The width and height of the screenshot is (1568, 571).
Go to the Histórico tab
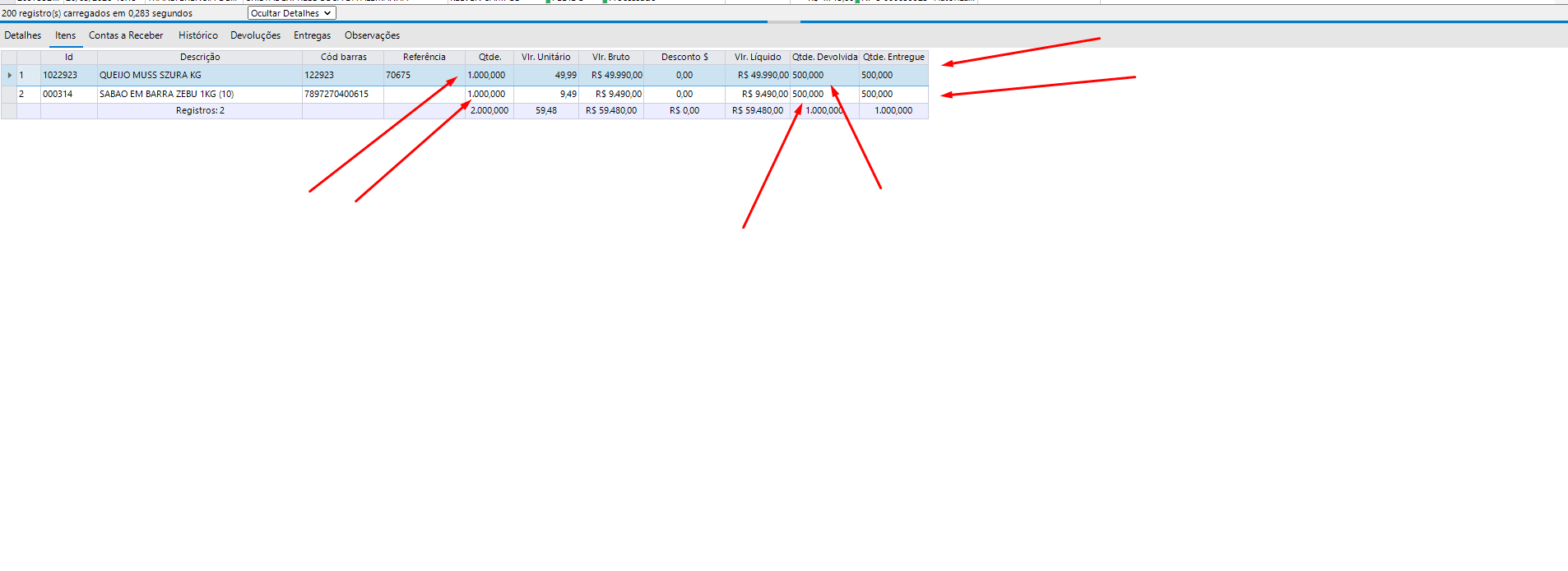198,35
